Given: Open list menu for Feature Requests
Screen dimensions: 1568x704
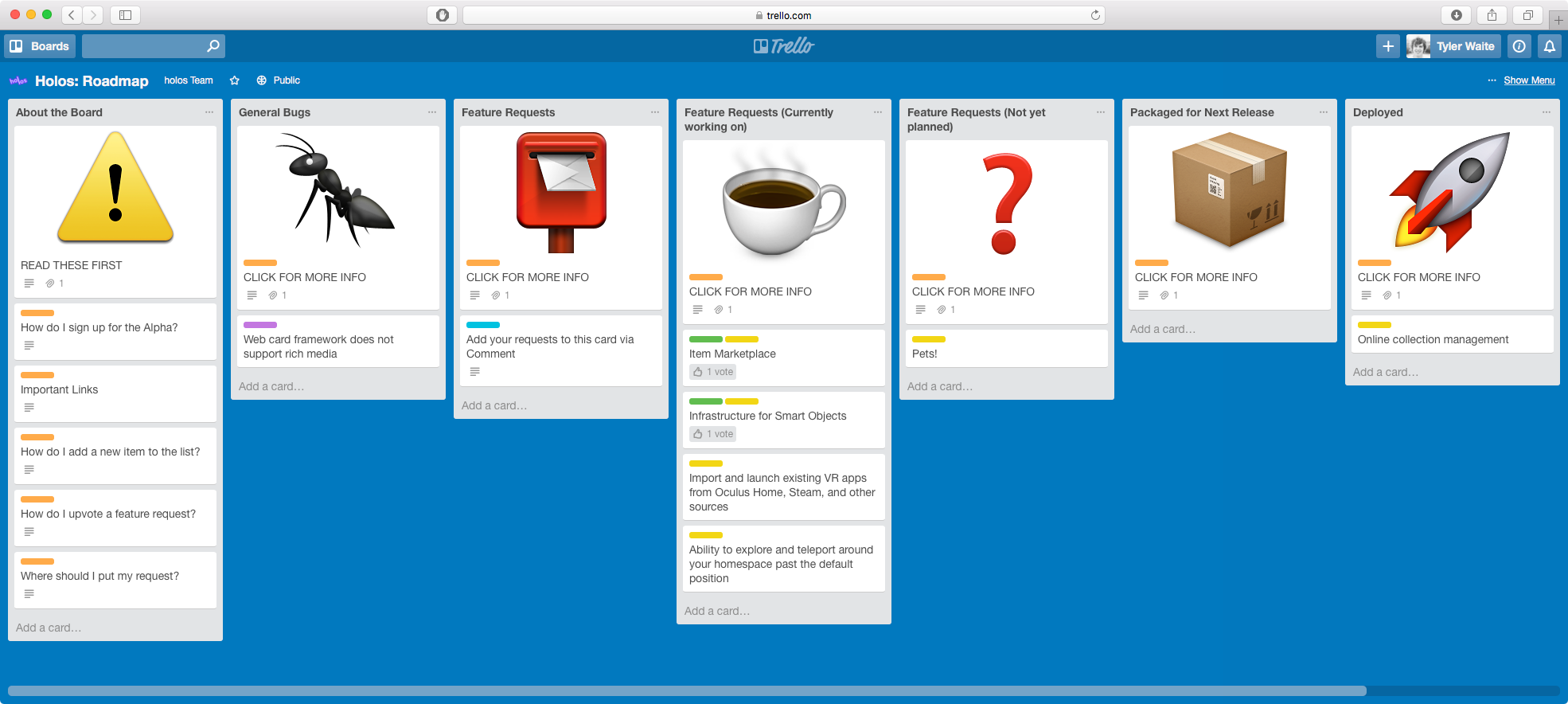Looking at the screenshot, I should click(x=655, y=112).
